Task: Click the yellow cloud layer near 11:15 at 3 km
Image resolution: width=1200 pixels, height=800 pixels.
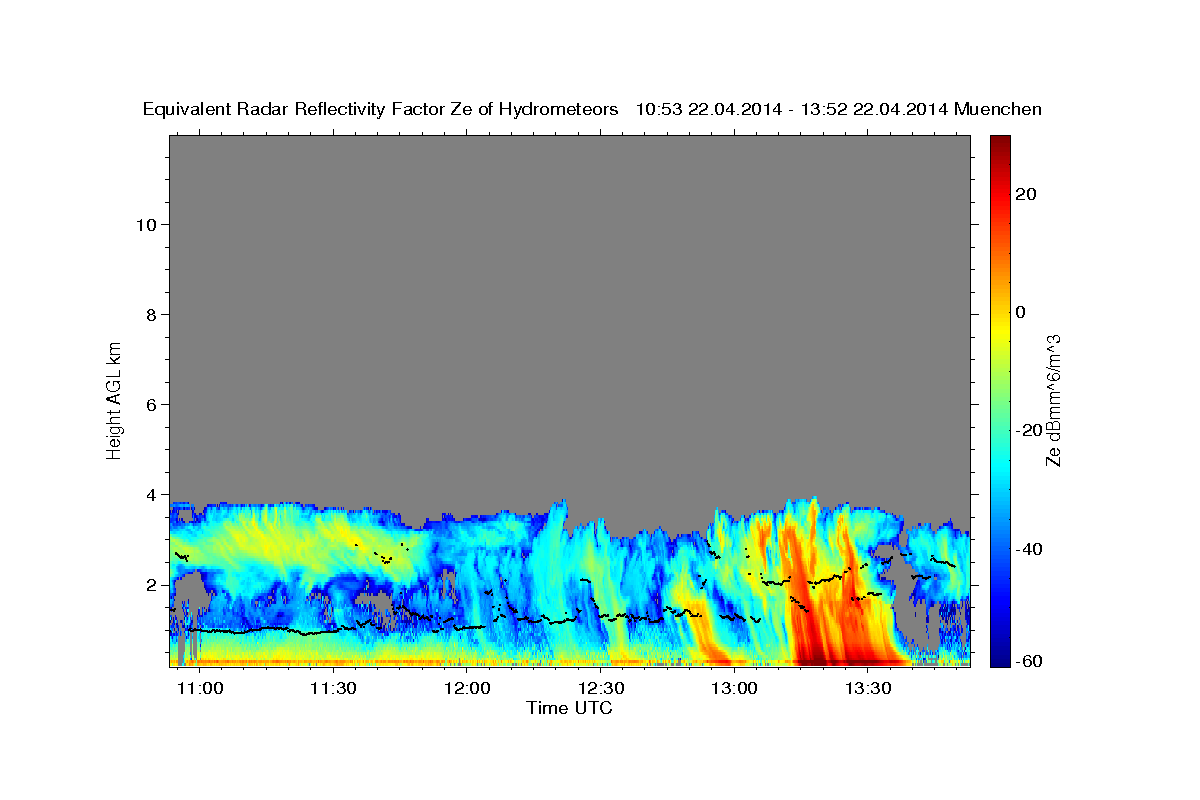Action: (x=270, y=540)
